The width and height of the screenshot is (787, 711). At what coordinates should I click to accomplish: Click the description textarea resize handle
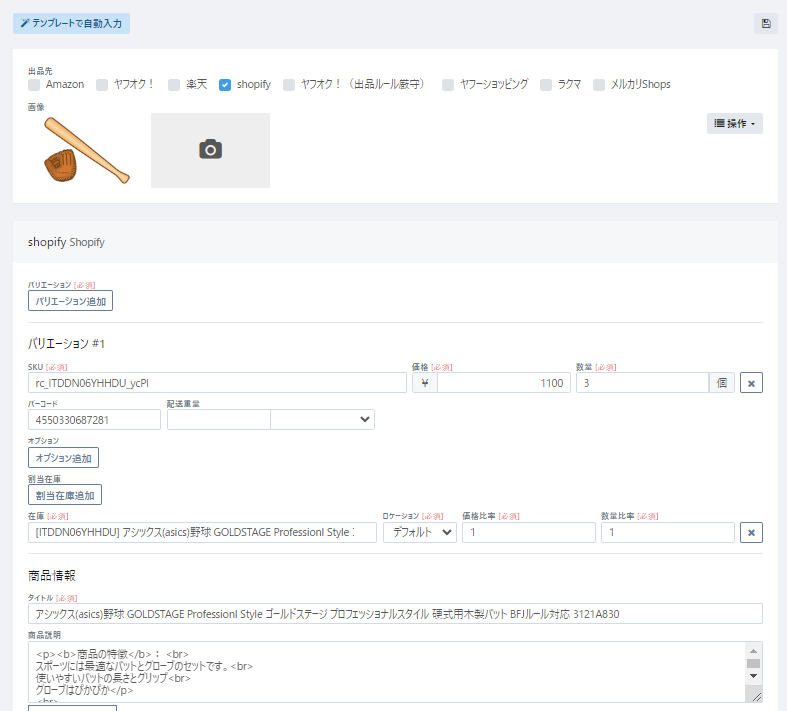[x=756, y=696]
